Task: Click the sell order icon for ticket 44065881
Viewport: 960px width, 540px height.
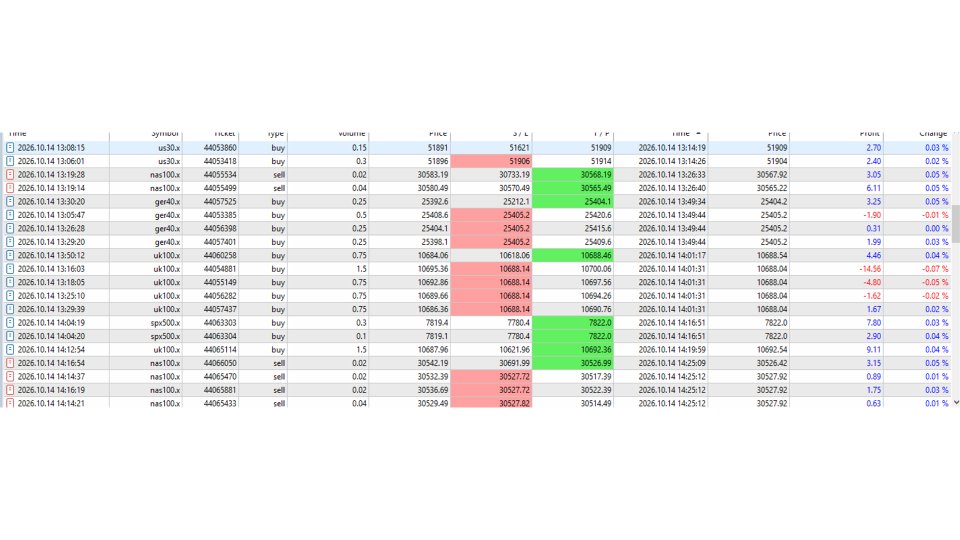Action: (10, 390)
